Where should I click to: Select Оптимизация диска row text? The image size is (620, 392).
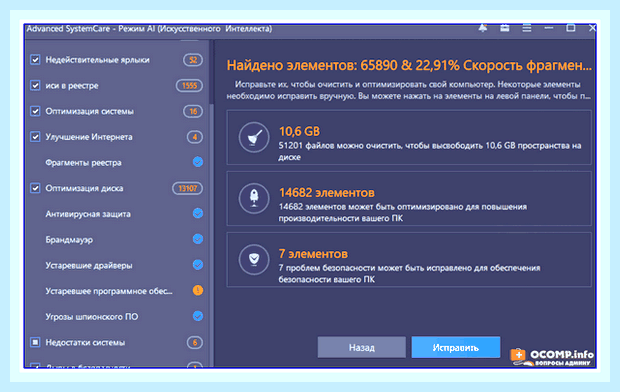[x=84, y=188]
